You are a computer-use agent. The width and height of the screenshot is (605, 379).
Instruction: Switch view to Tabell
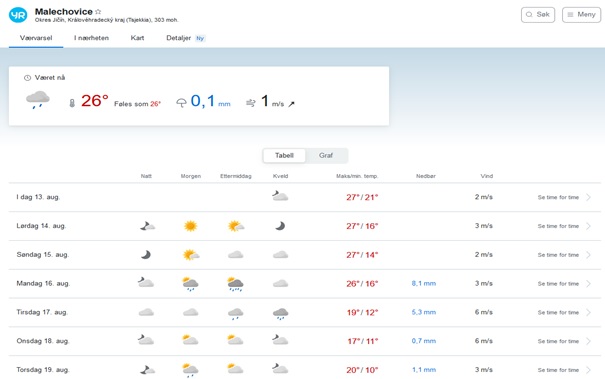coord(284,156)
